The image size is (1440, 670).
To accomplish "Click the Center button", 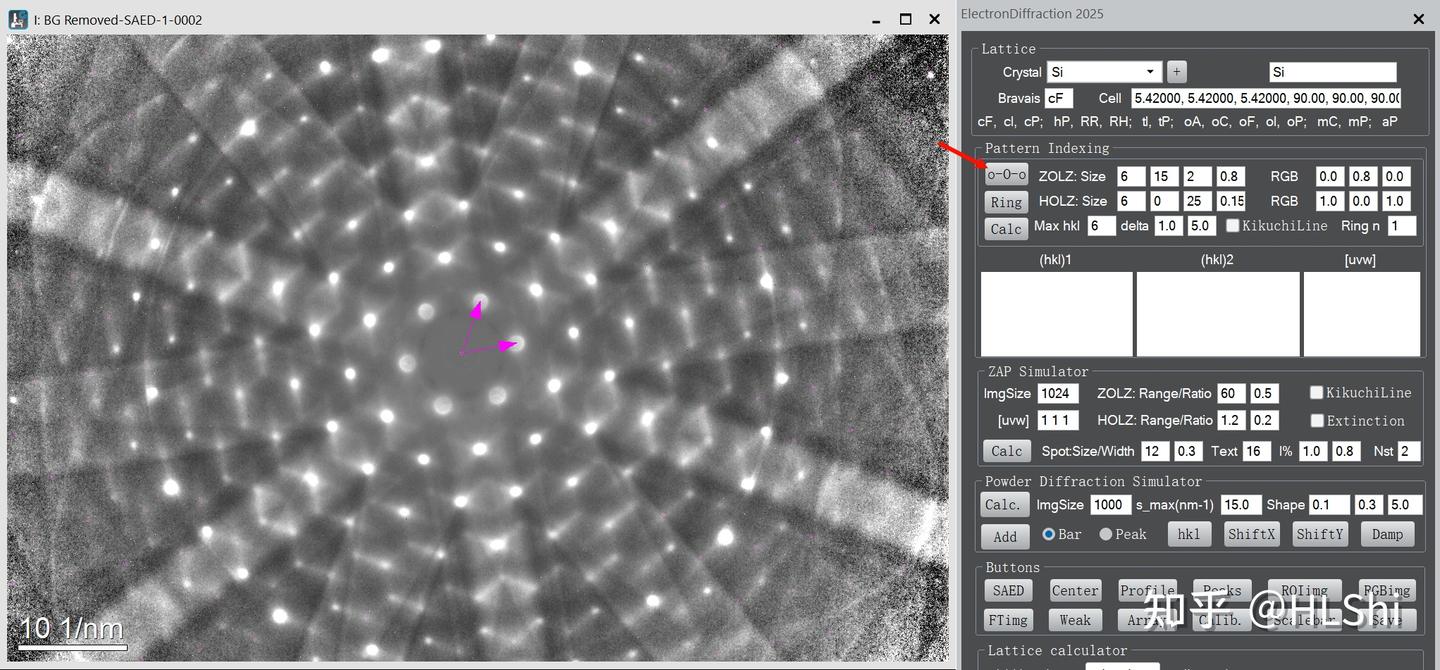I will tap(1076, 591).
